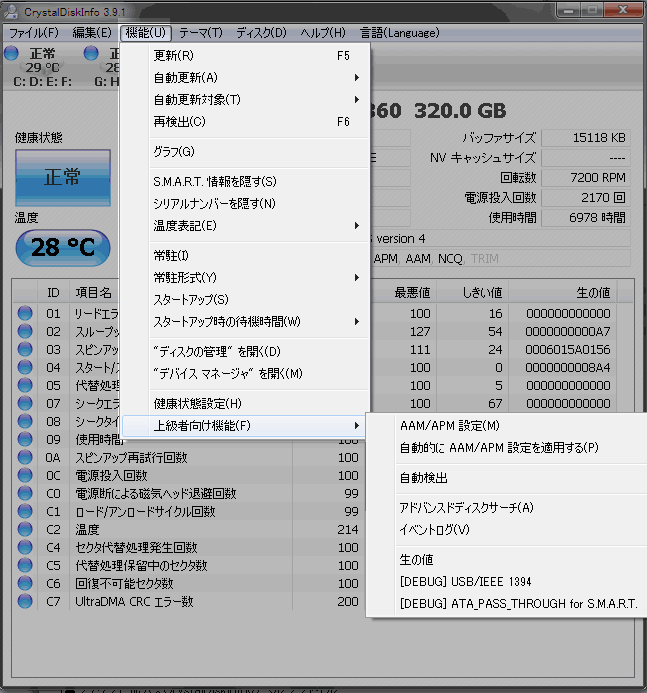The width and height of the screenshot is (647, 693).
Task: Open "ディスクの管理" を開く(D)
Action: click(x=245, y=352)
